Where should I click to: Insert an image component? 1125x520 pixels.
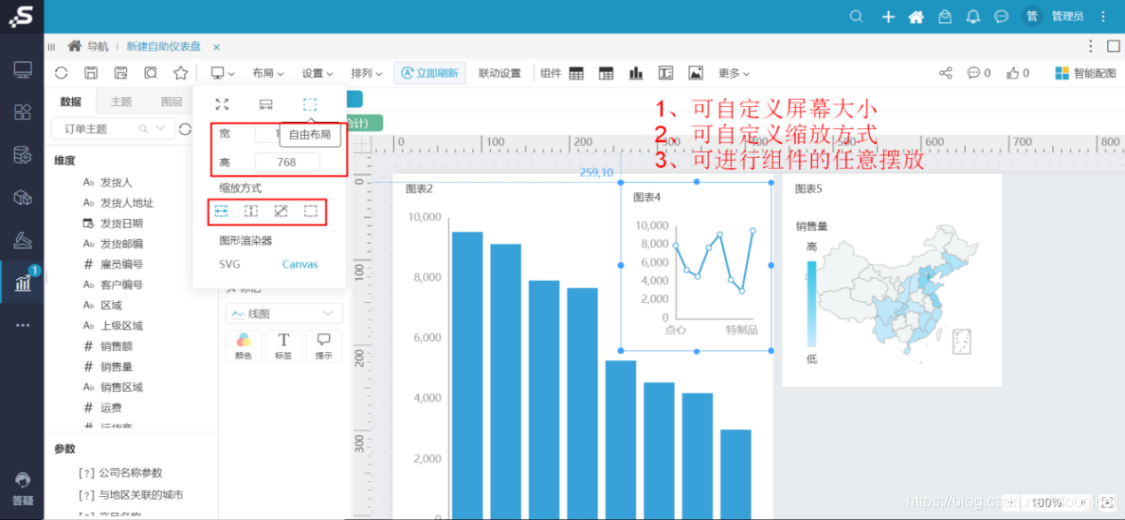tap(695, 73)
